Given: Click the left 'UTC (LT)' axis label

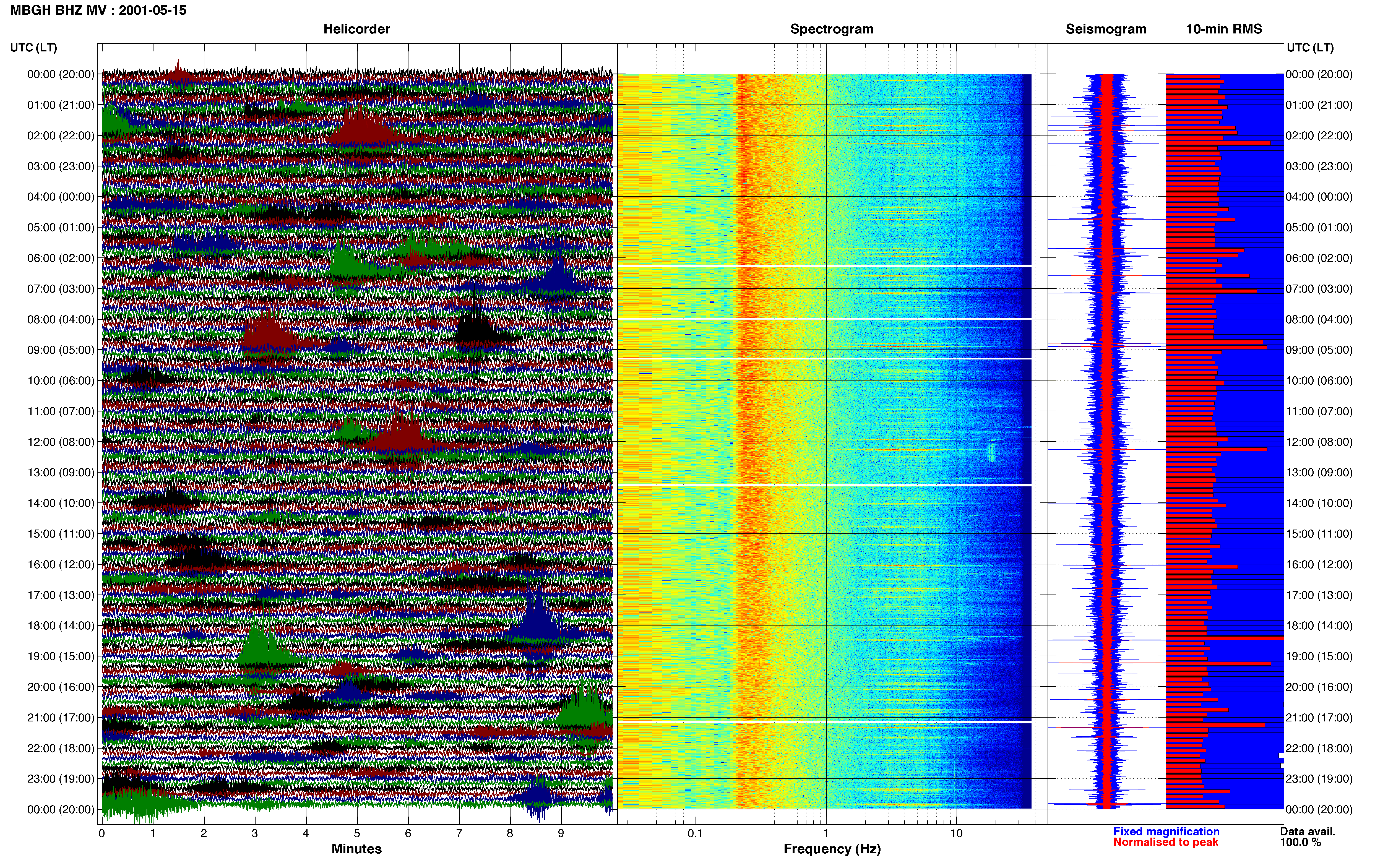Looking at the screenshot, I should click(33, 48).
